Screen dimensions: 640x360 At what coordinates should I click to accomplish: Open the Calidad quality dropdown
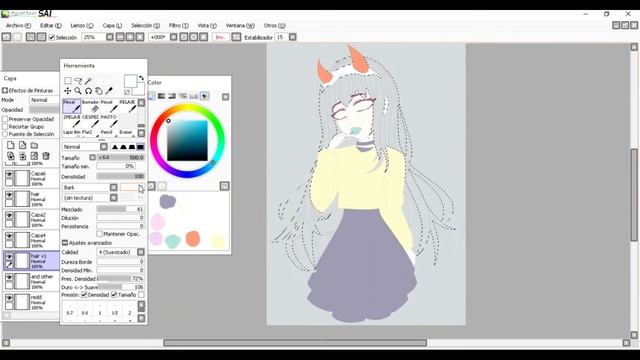(x=141, y=252)
